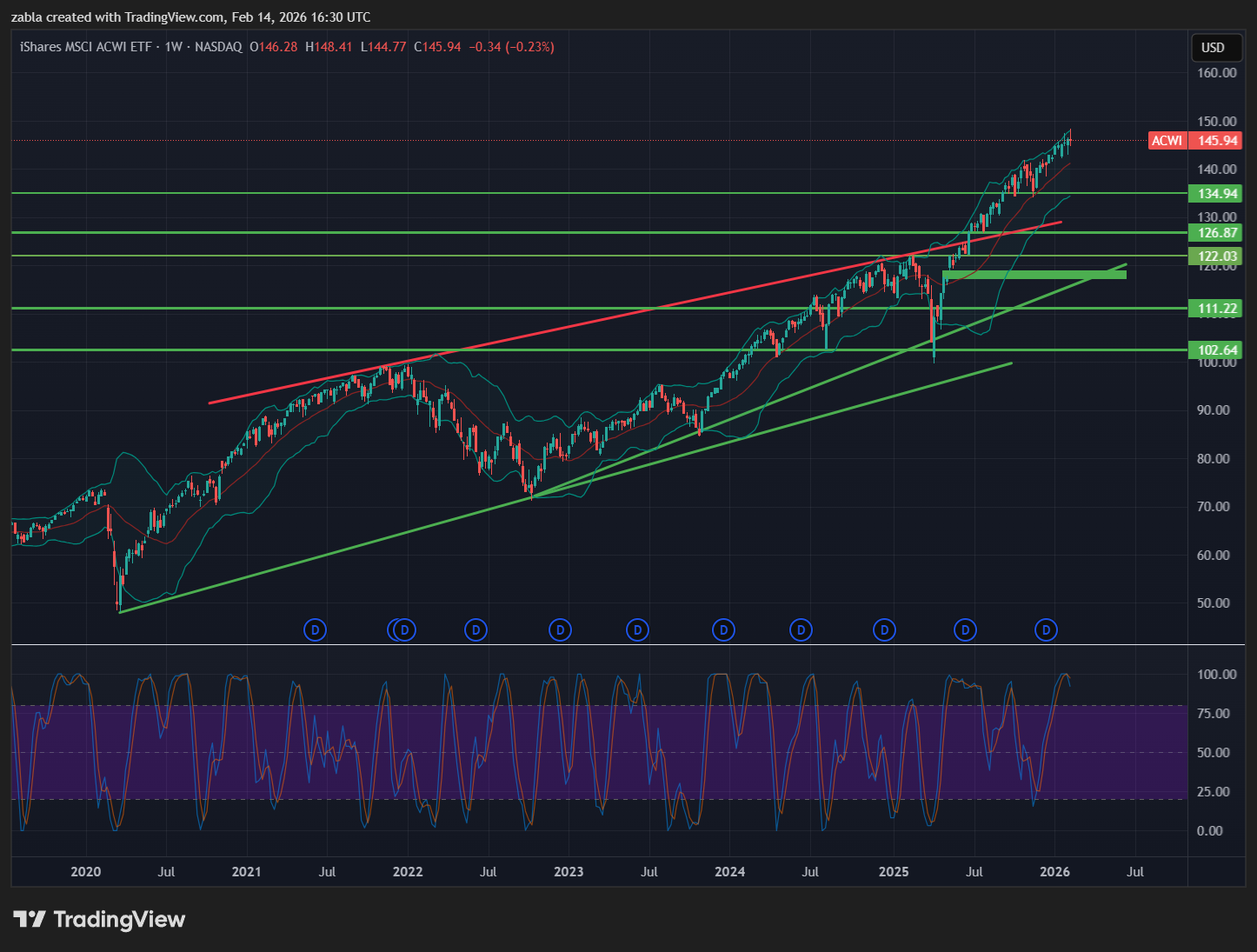Click the 2023 label on the time axis
The image size is (1257, 952).
pos(569,872)
